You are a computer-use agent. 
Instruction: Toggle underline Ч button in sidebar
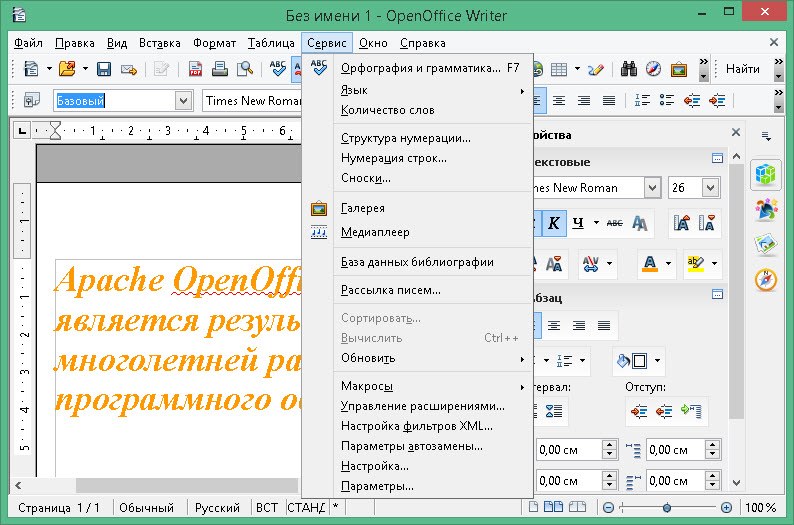tap(578, 223)
